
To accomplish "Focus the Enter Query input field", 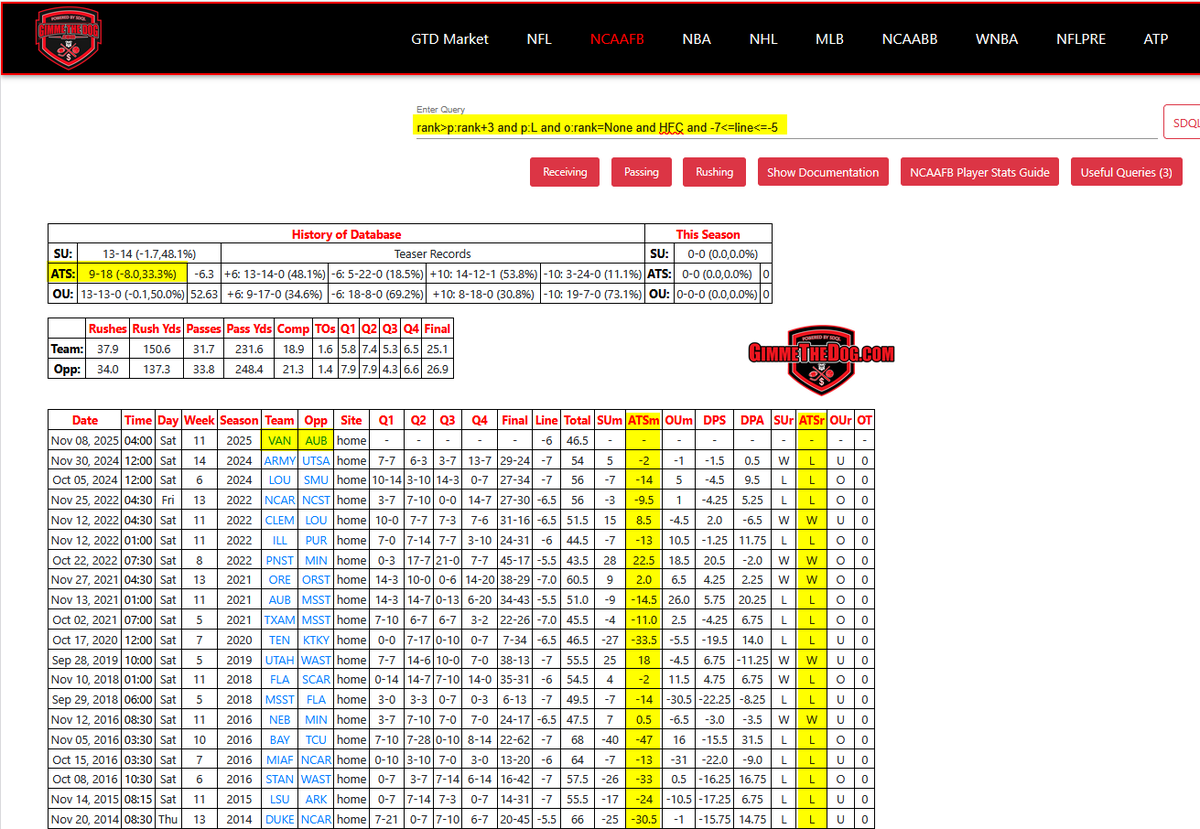I will pyautogui.click(x=786, y=127).
